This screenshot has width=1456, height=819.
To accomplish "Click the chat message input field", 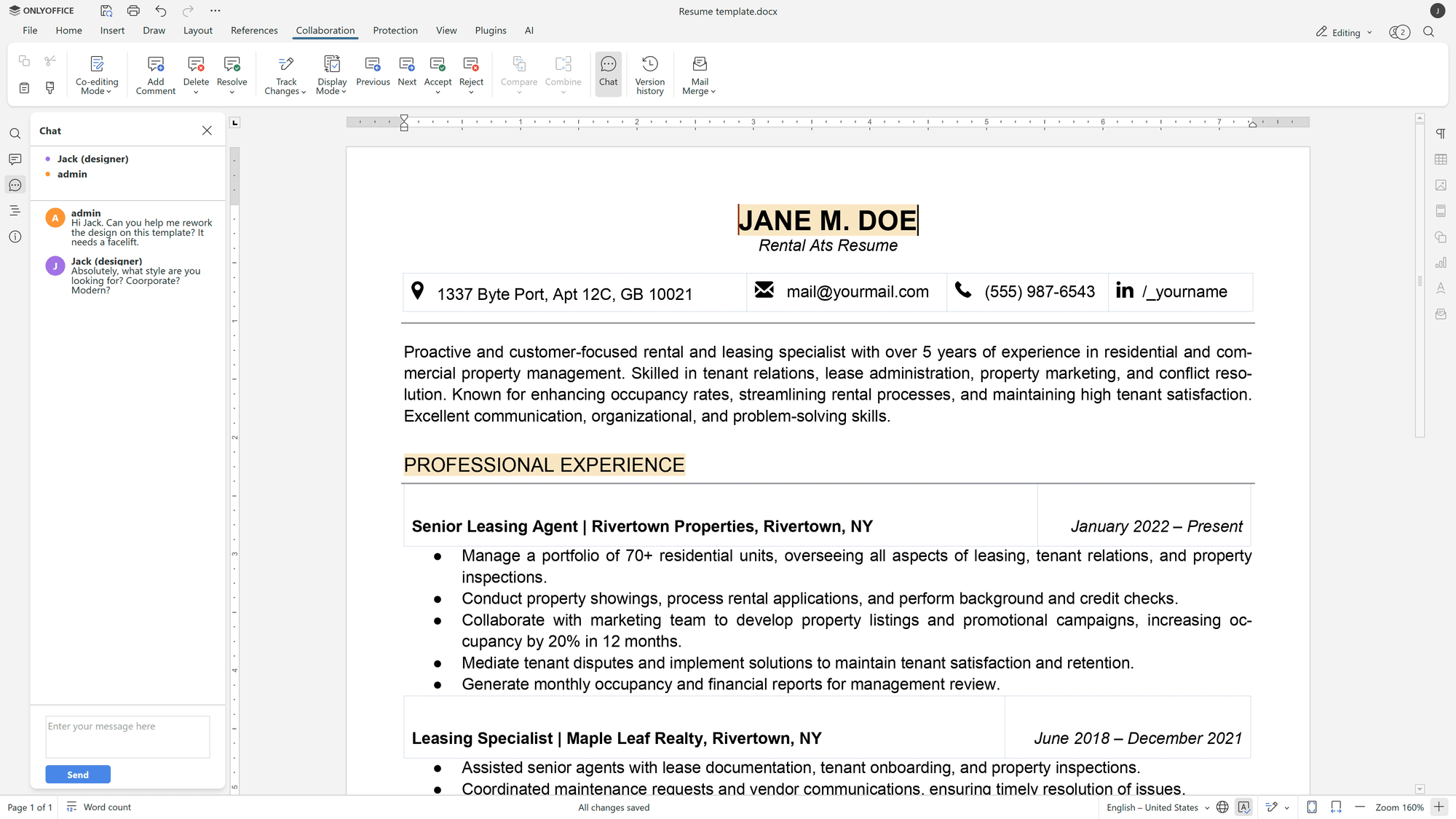I will 127,737.
